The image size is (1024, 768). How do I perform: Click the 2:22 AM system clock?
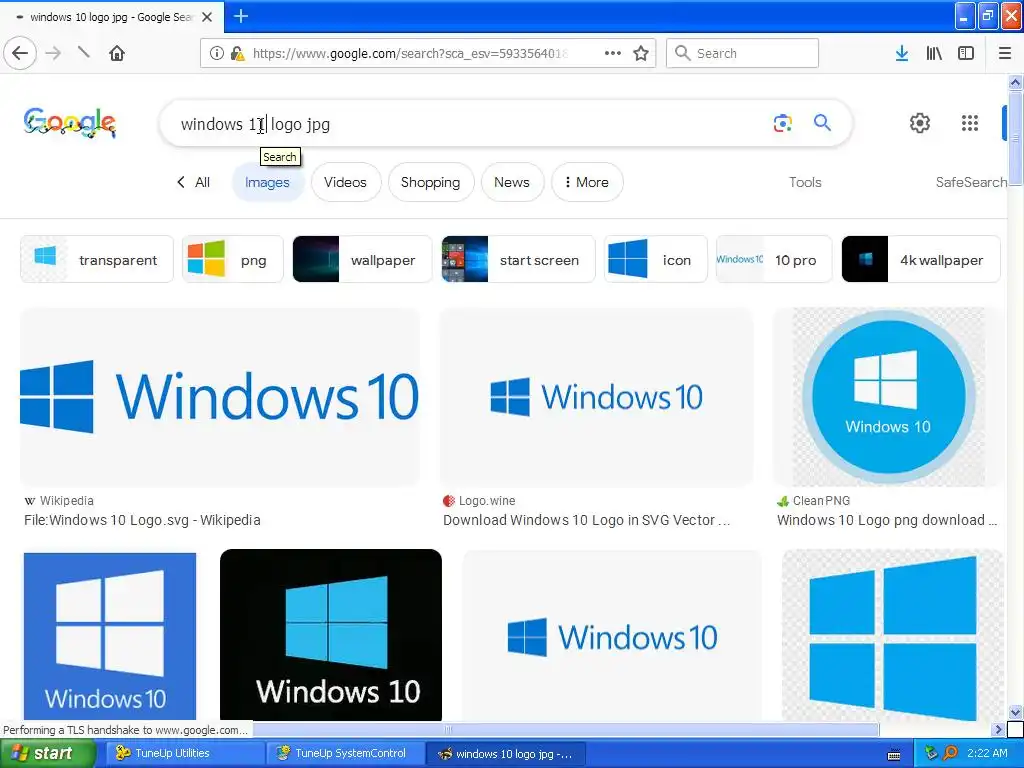pyautogui.click(x=987, y=753)
